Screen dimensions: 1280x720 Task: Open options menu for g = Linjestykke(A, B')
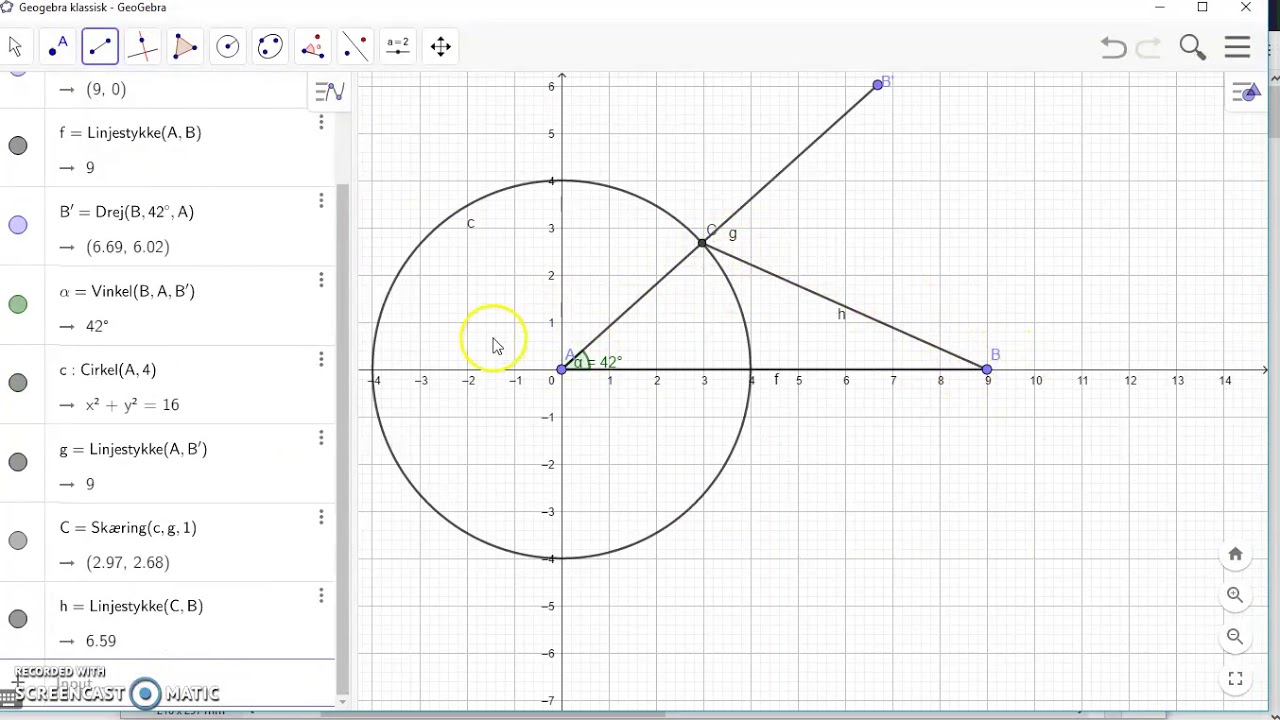[x=321, y=438]
